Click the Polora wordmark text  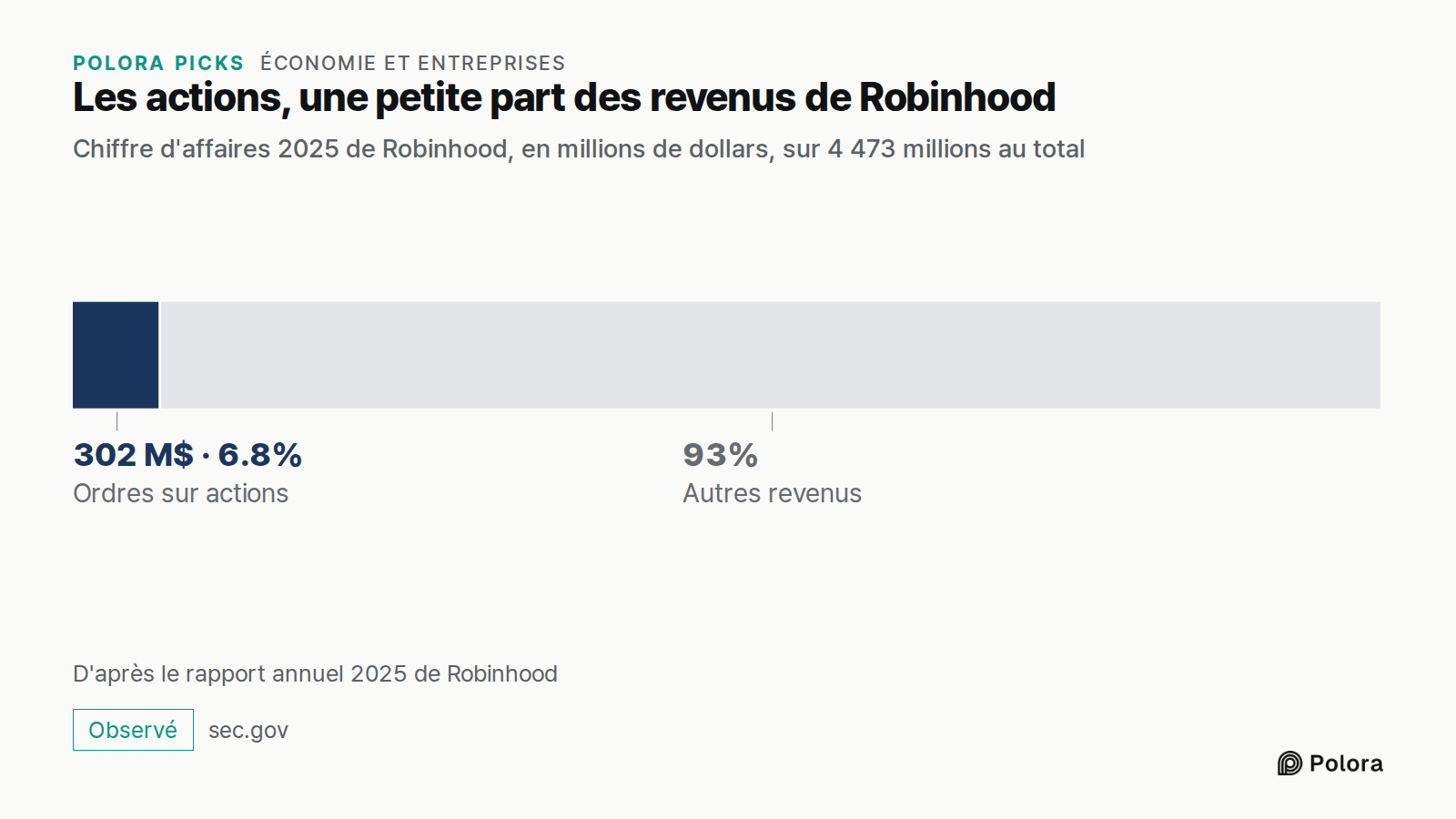click(x=1346, y=763)
